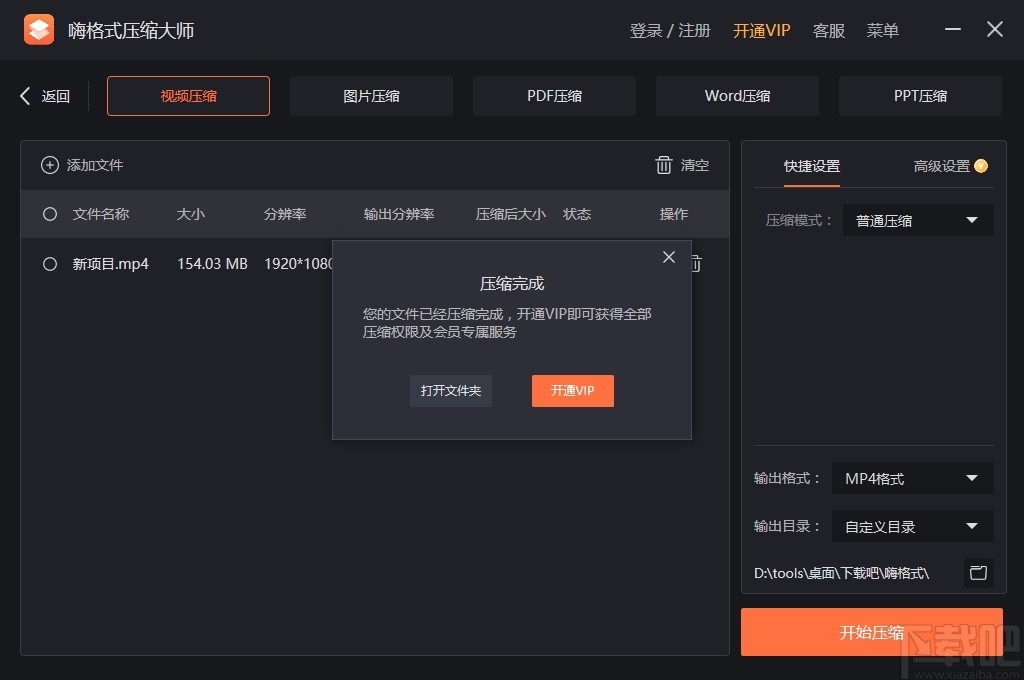Switch to the 图片压缩 tab
This screenshot has height=680, width=1024.
point(371,95)
